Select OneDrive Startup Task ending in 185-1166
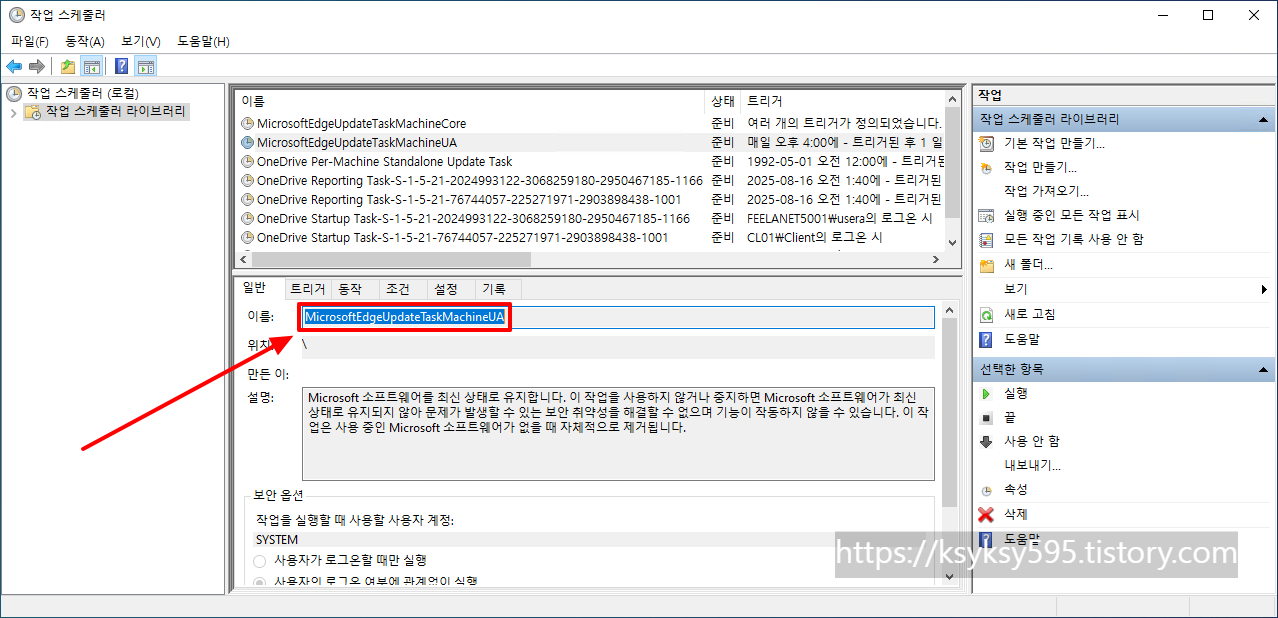The width and height of the screenshot is (1278, 618). [590, 219]
